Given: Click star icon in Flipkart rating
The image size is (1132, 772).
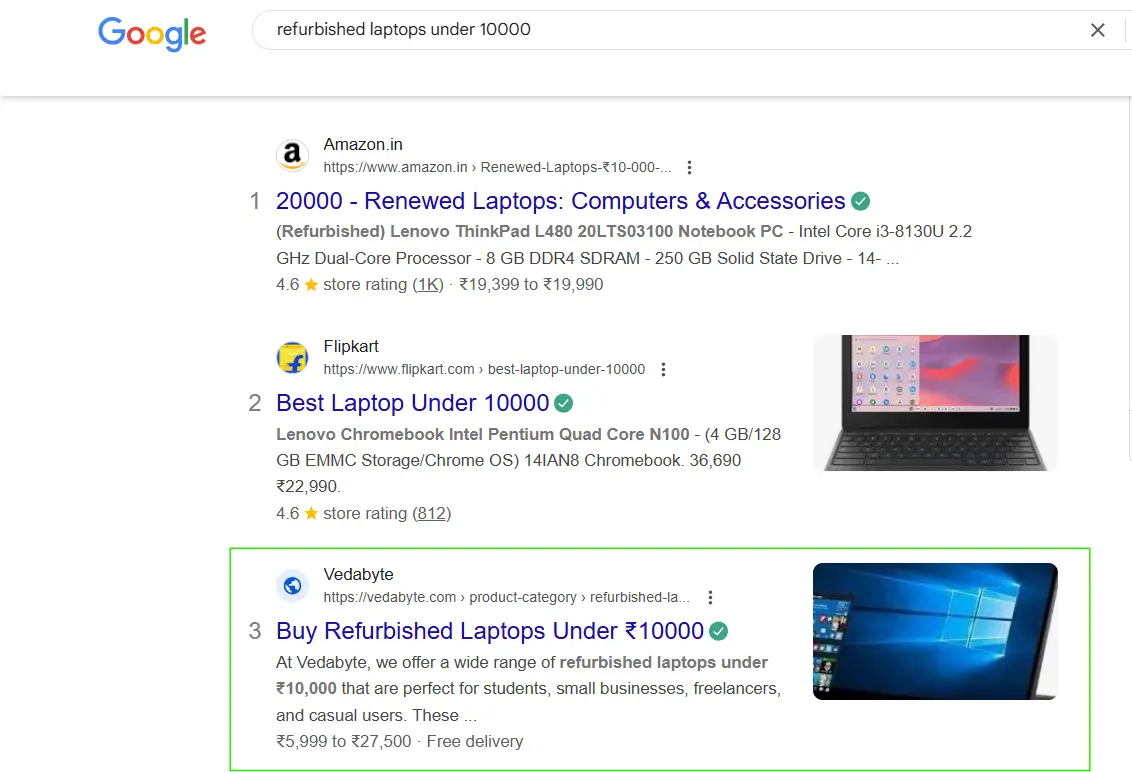Looking at the screenshot, I should tap(311, 513).
